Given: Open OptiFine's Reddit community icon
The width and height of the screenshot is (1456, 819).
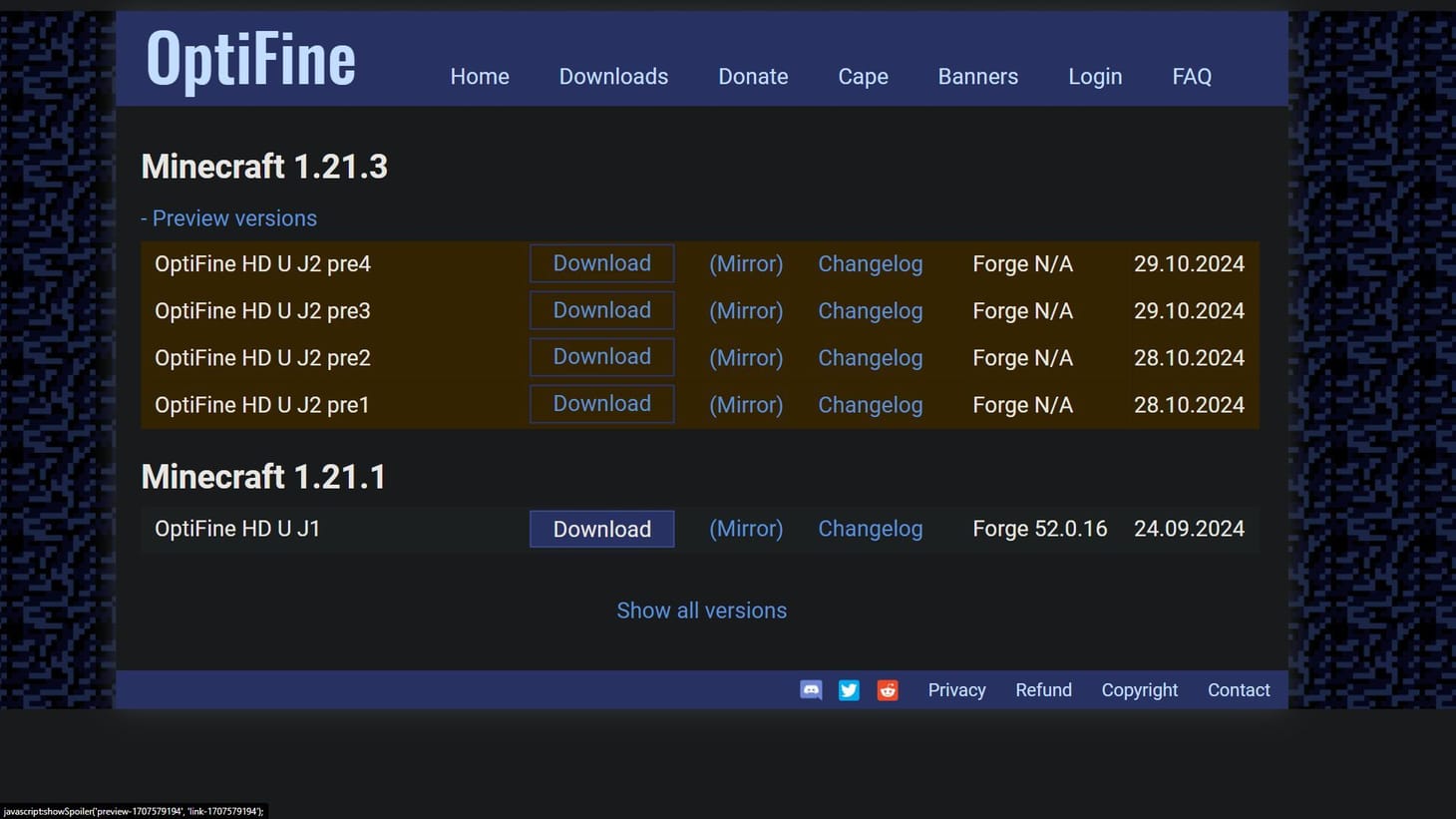Looking at the screenshot, I should coord(887,689).
